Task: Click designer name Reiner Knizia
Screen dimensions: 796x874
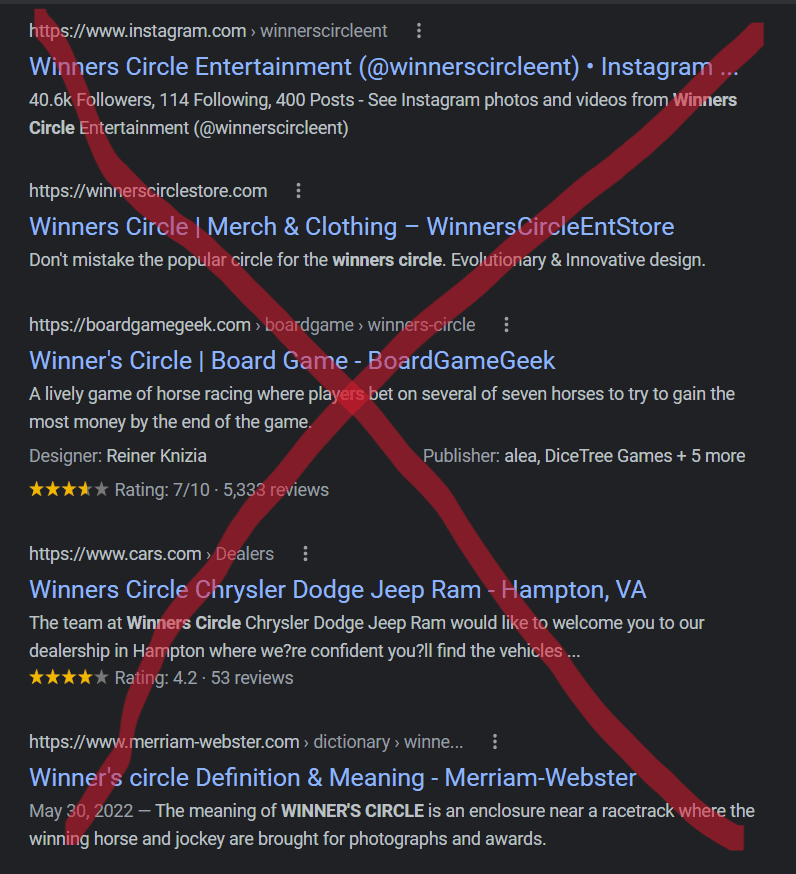Action: [x=157, y=455]
